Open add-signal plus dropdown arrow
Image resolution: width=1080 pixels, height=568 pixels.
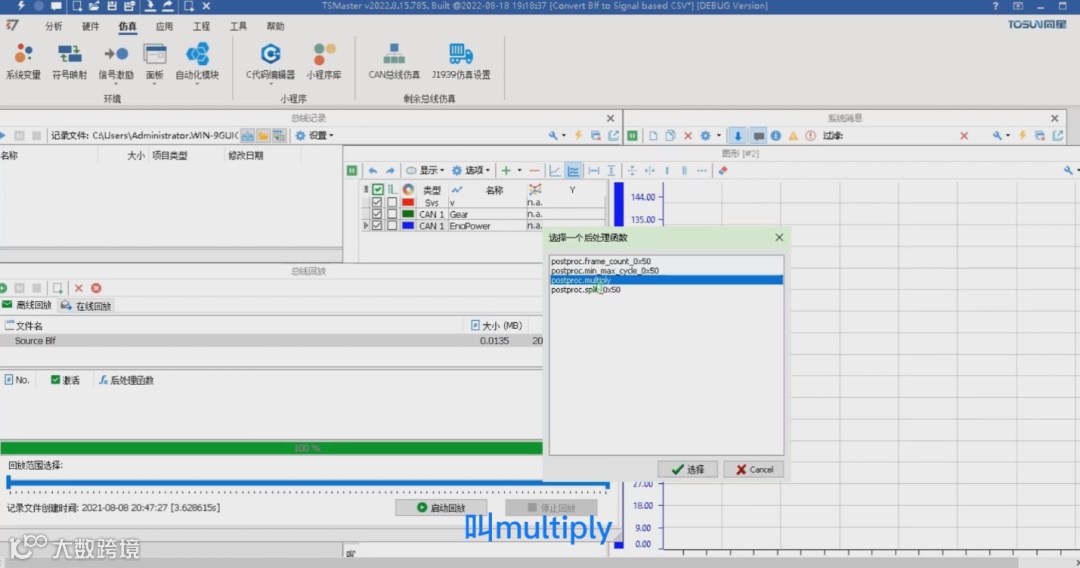coord(519,171)
